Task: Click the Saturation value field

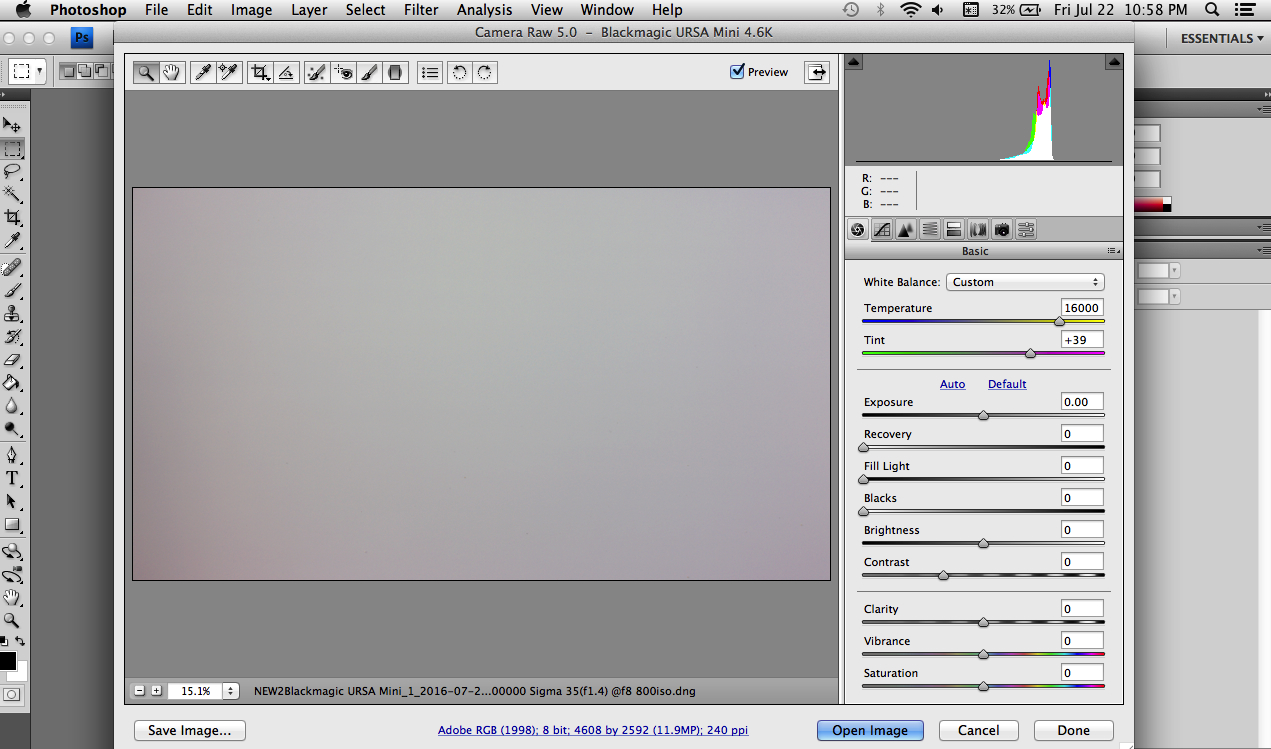Action: pyautogui.click(x=1082, y=673)
